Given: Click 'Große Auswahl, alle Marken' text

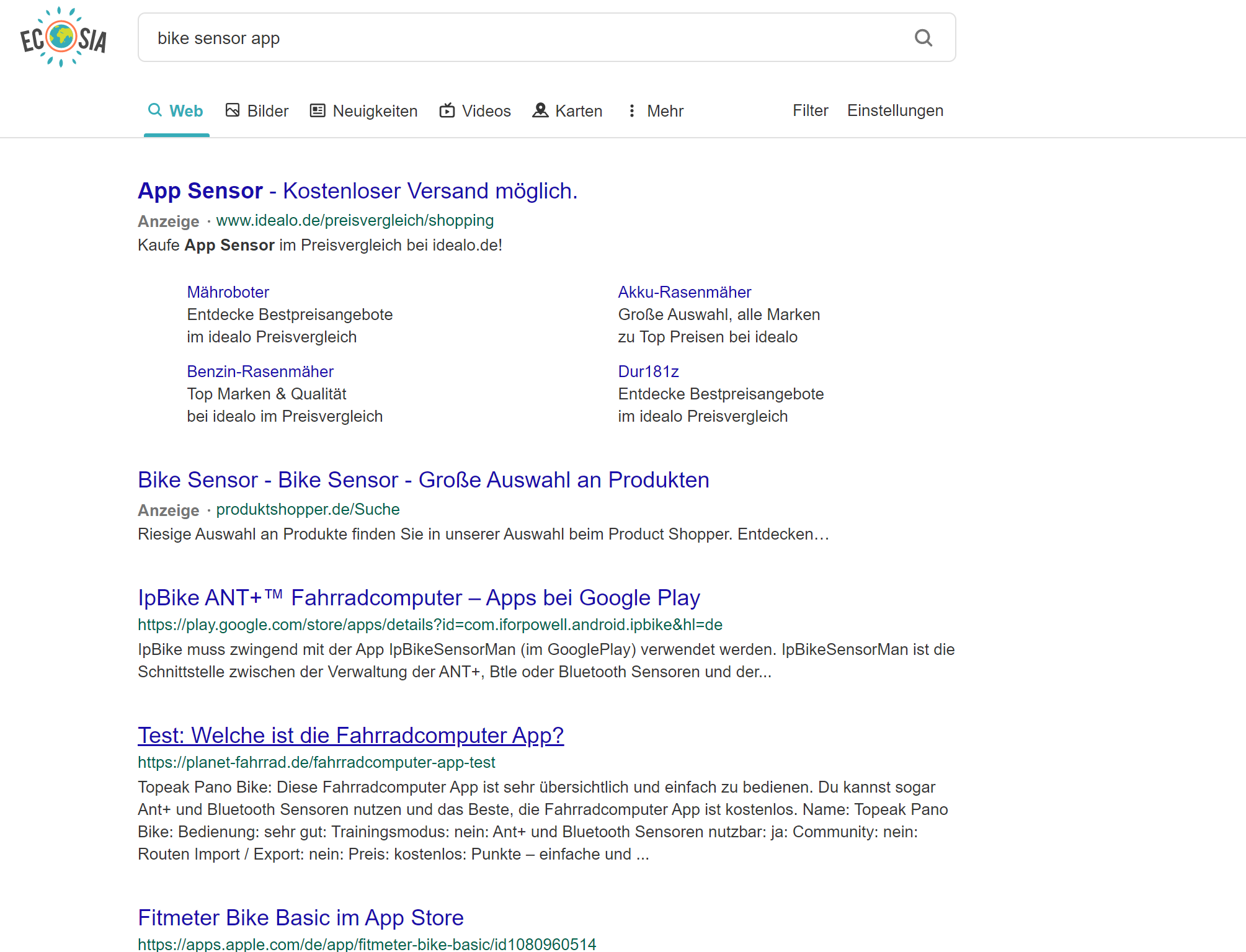Looking at the screenshot, I should pyautogui.click(x=719, y=314).
